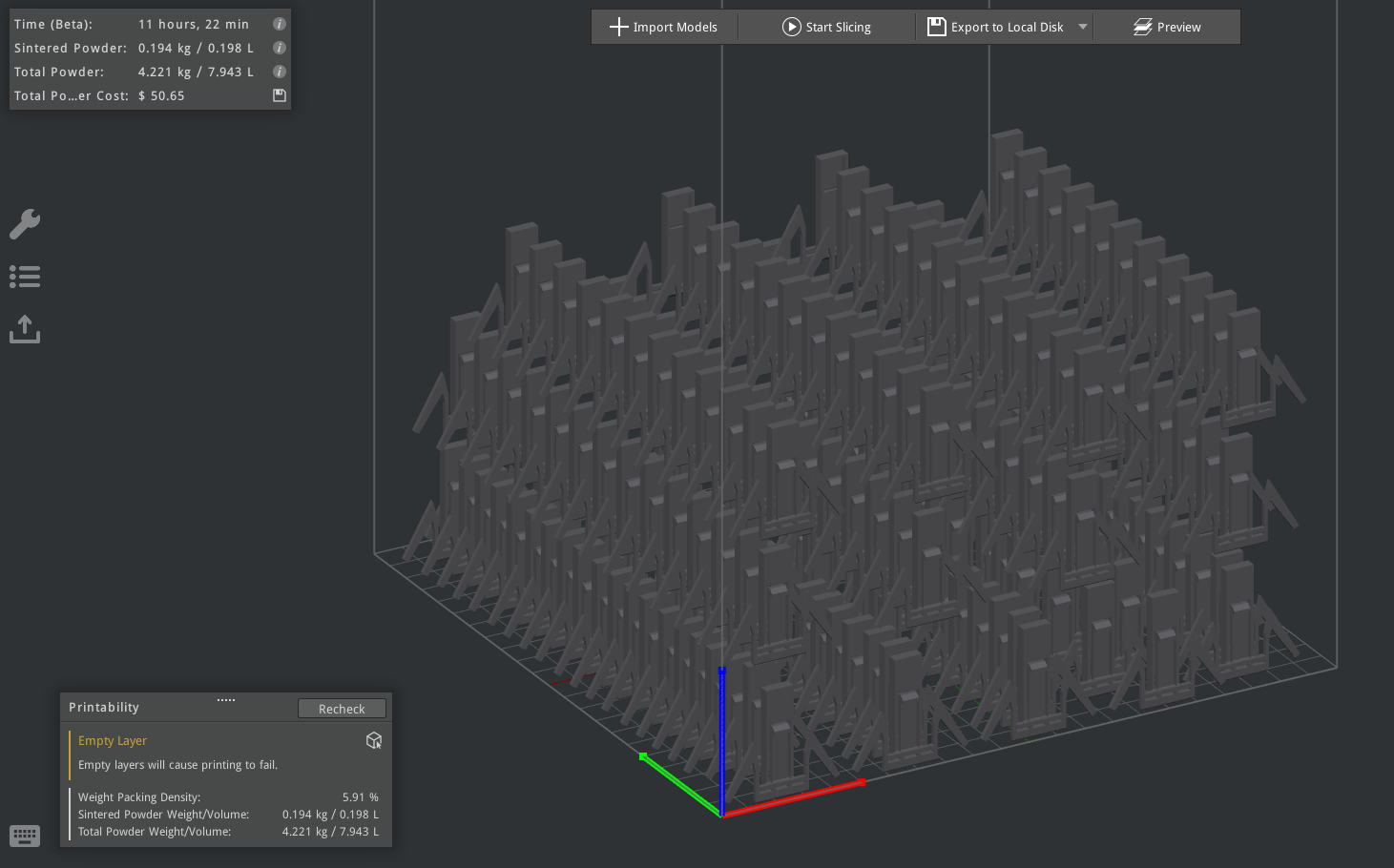The height and width of the screenshot is (868, 1394).
Task: Open the model list panel icon
Action: [25, 277]
